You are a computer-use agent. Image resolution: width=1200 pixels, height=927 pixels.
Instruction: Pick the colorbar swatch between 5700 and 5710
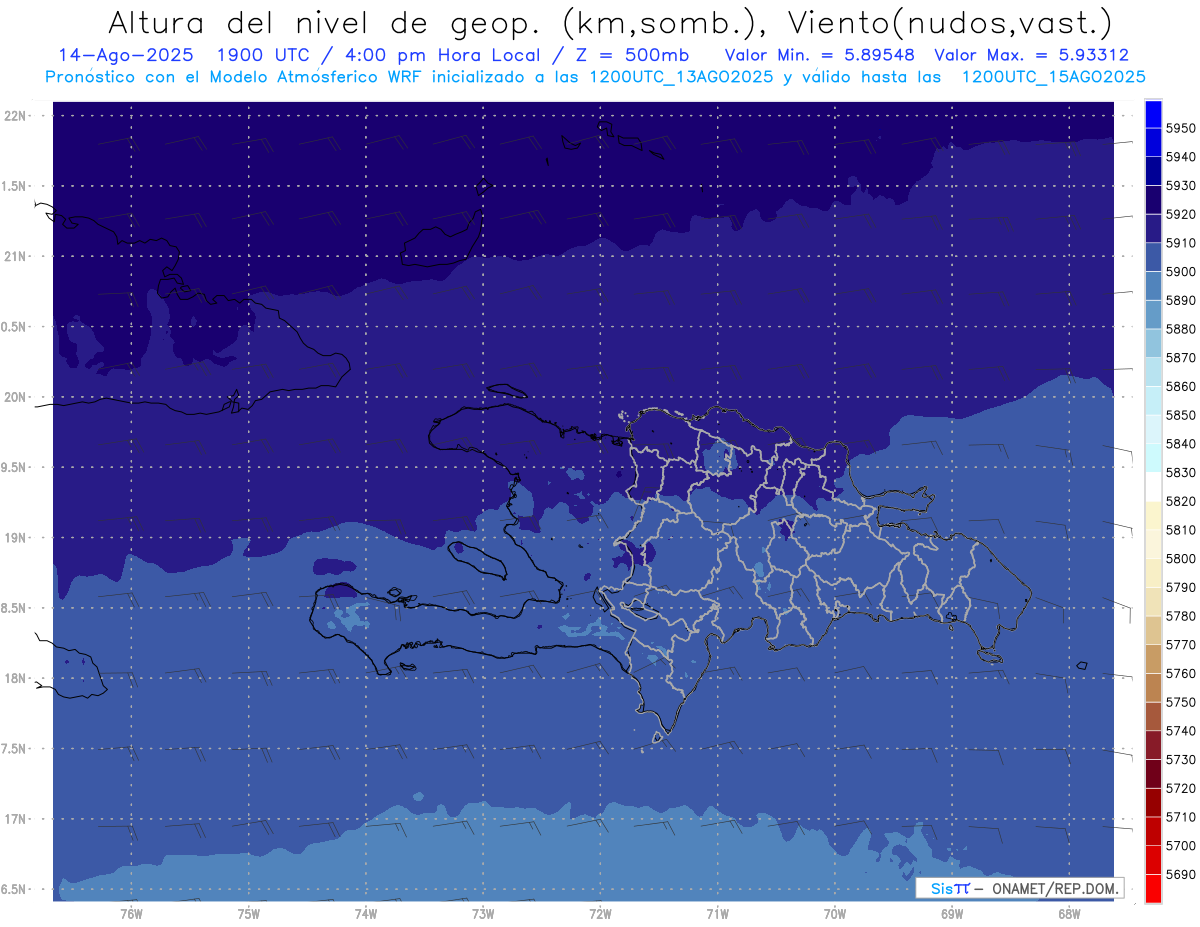[1153, 831]
